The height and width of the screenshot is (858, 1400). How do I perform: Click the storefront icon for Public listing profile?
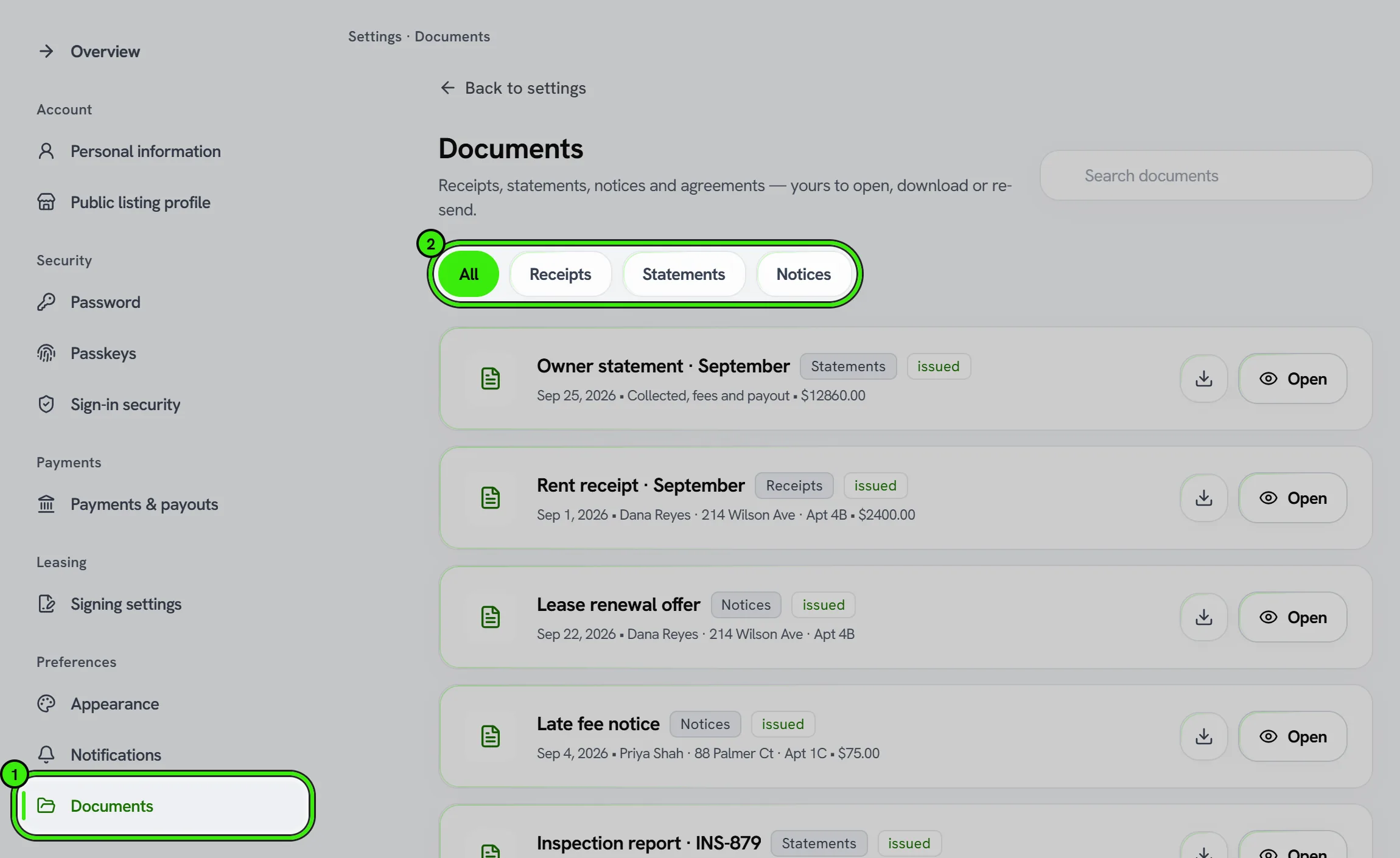click(46, 202)
